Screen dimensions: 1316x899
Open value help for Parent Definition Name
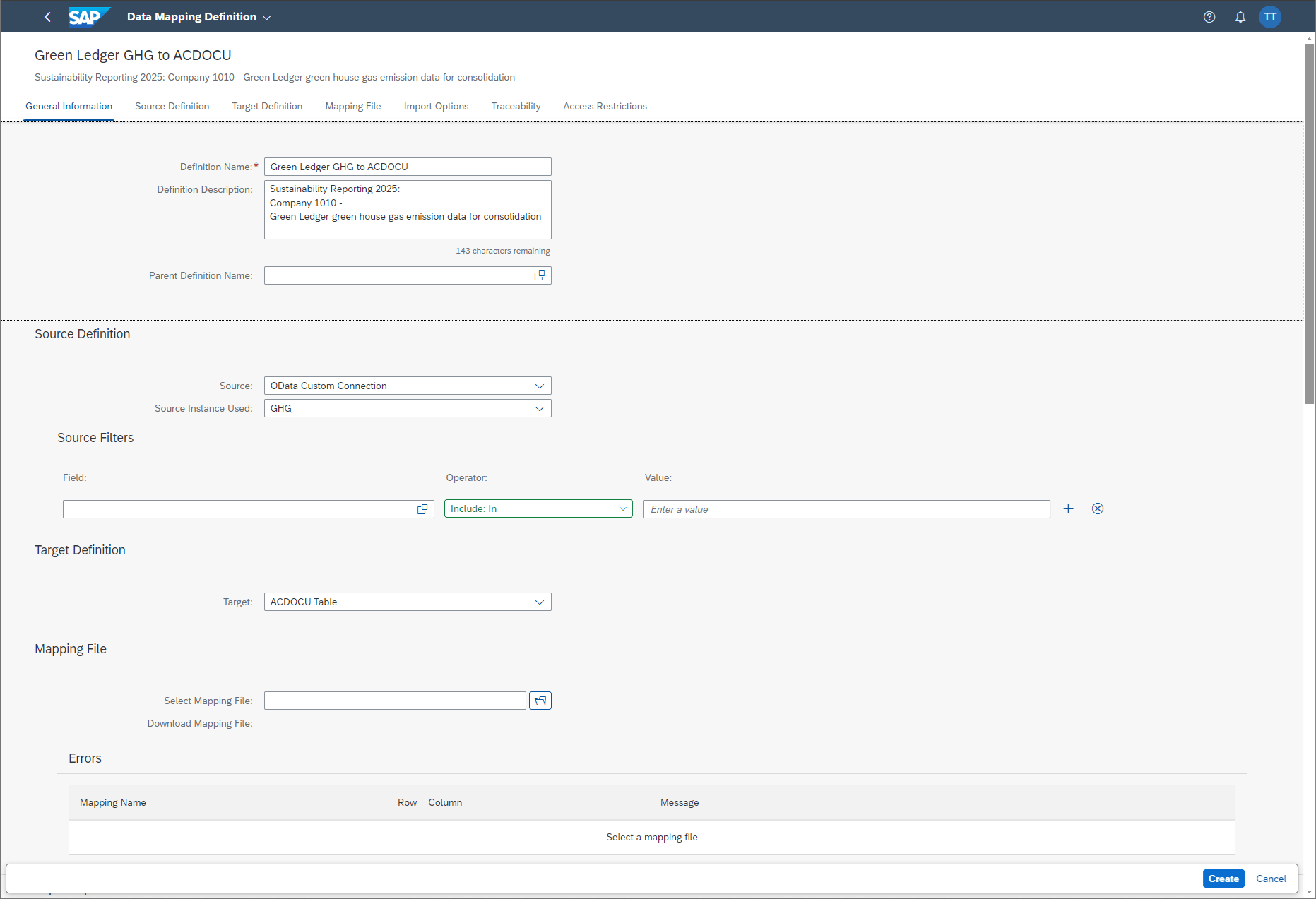tap(540, 275)
